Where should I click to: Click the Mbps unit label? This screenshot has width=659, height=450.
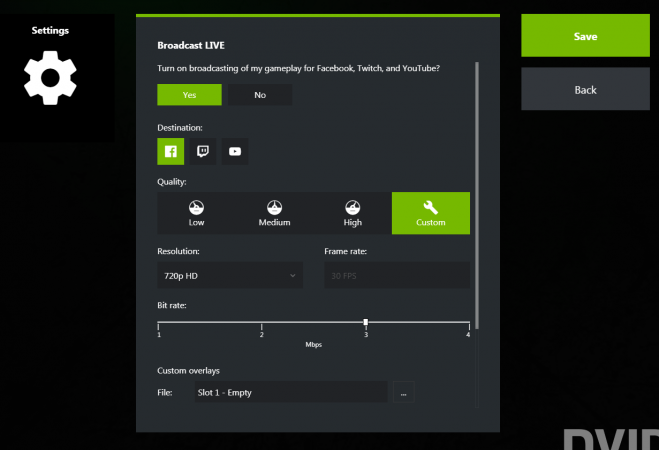click(314, 345)
